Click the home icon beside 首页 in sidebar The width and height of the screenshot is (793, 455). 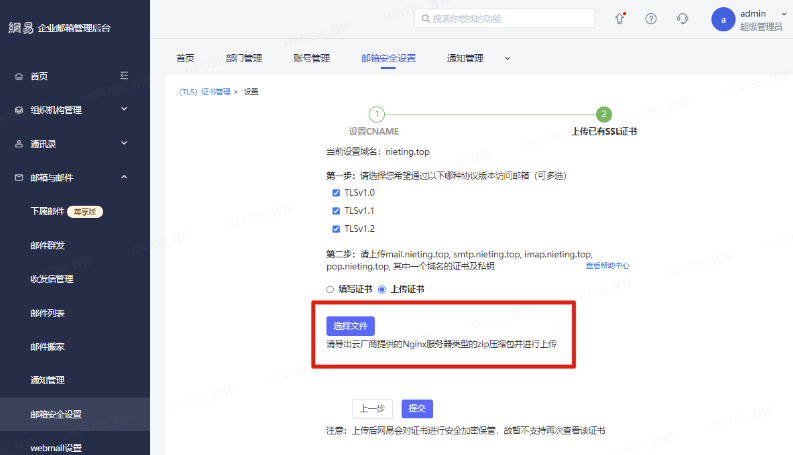[x=20, y=76]
